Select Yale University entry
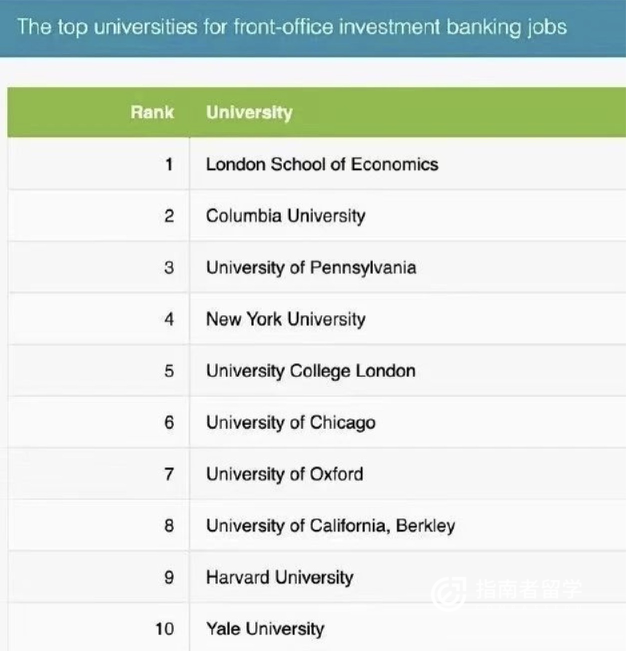 (265, 629)
